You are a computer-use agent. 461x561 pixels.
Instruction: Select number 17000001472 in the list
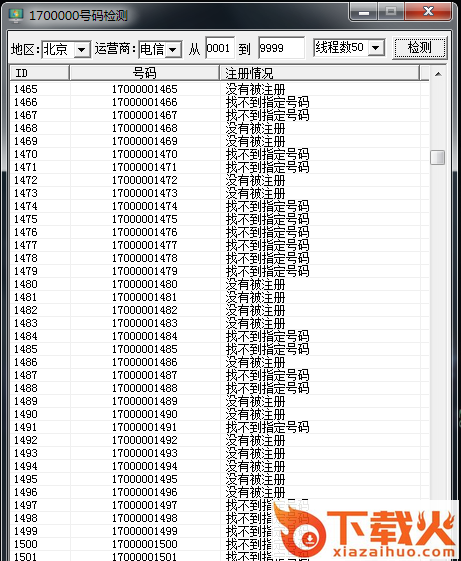[x=145, y=180]
